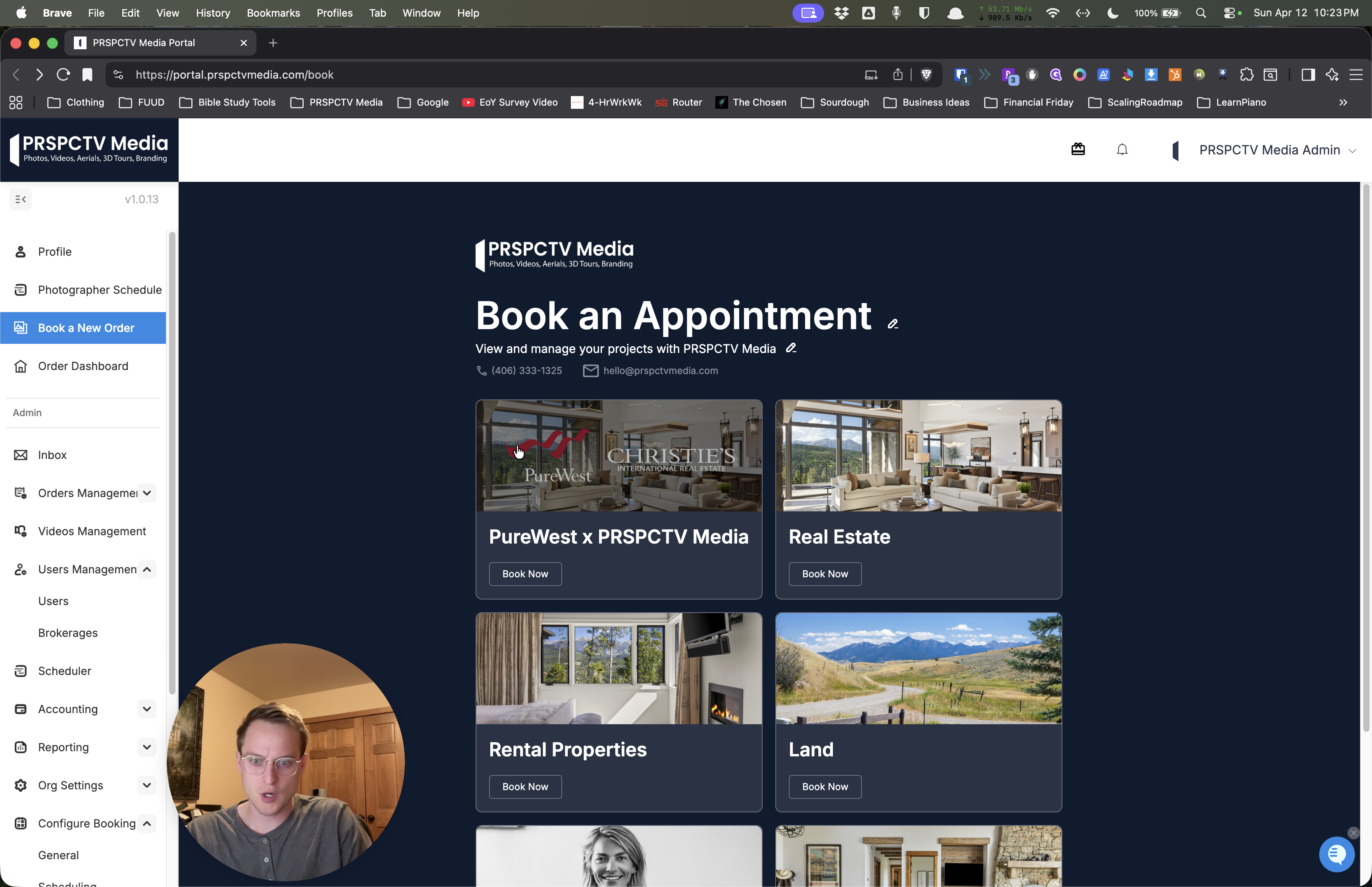The width and height of the screenshot is (1372, 887).
Task: Click the Land category thumbnail image
Action: pos(918,668)
